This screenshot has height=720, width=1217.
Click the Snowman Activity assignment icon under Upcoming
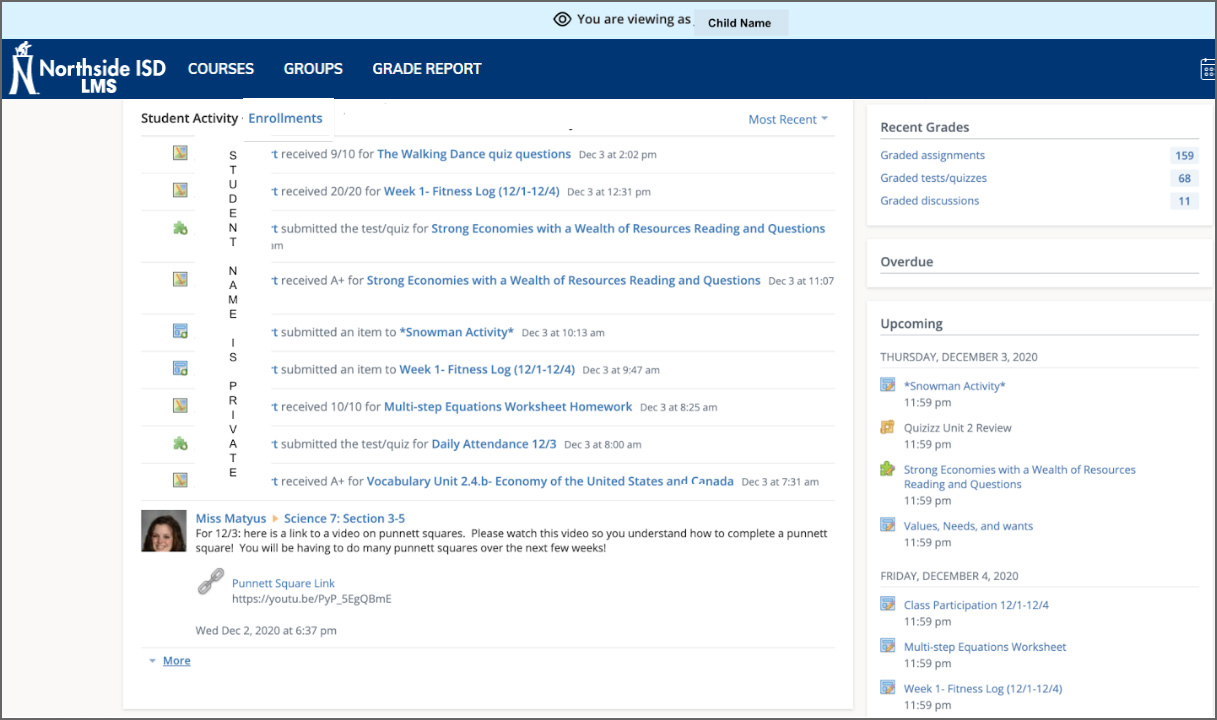pyautogui.click(x=887, y=385)
